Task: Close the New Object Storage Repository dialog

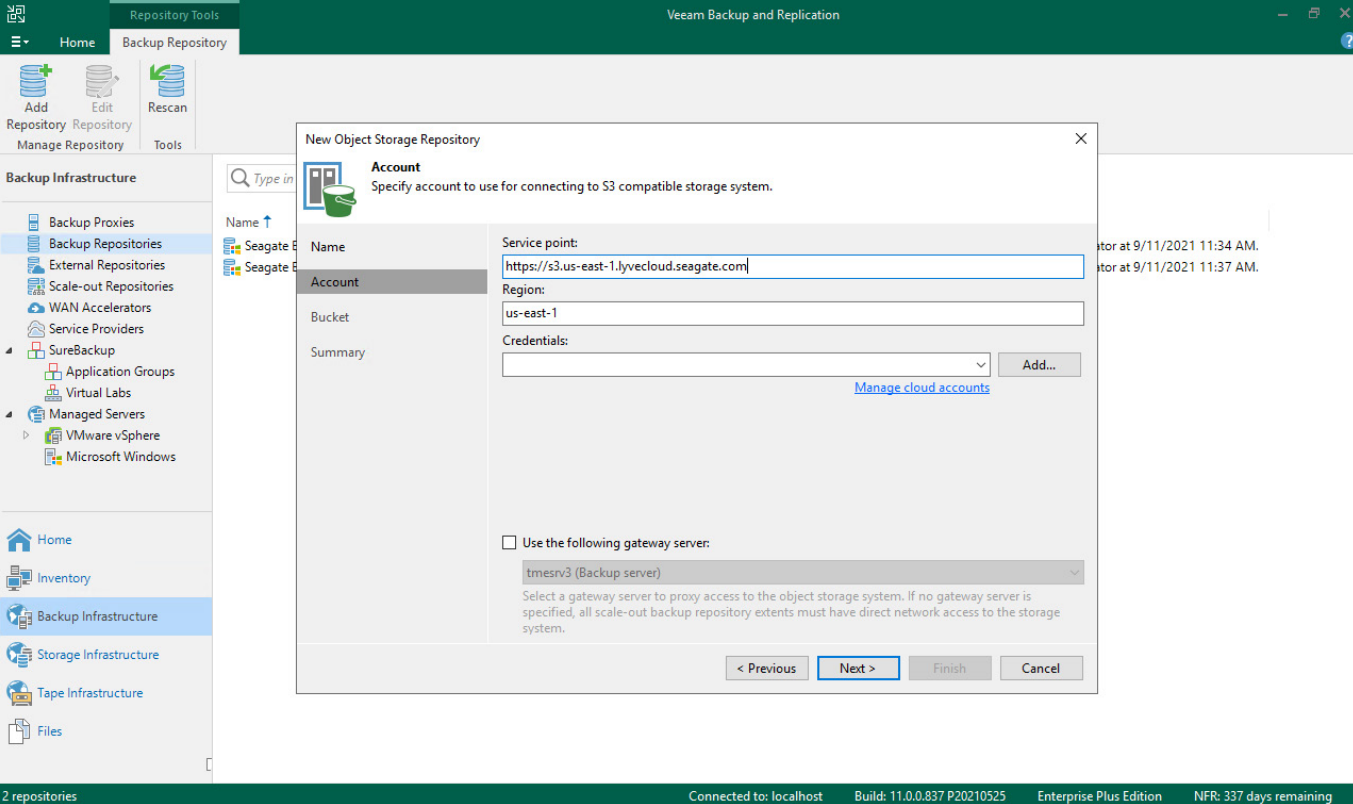Action: pos(1080,139)
